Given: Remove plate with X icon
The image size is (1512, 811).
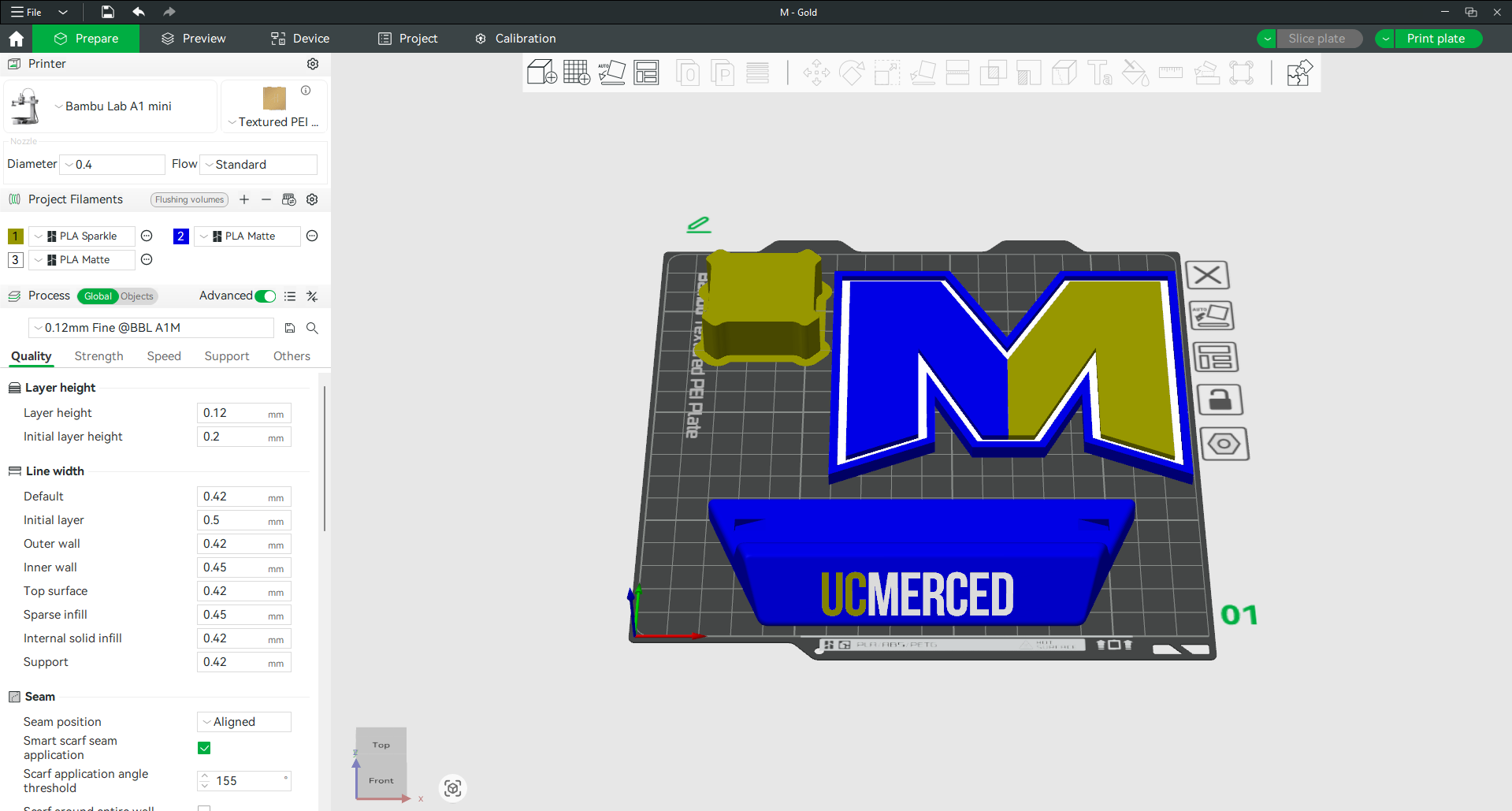Looking at the screenshot, I should (x=1207, y=275).
